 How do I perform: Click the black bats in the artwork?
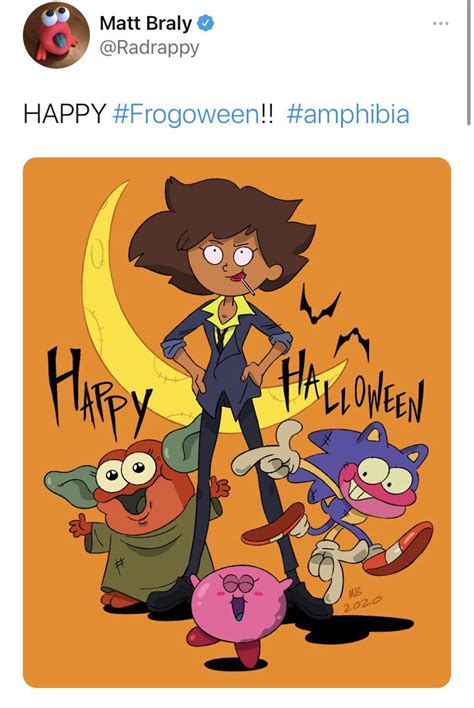click(333, 323)
